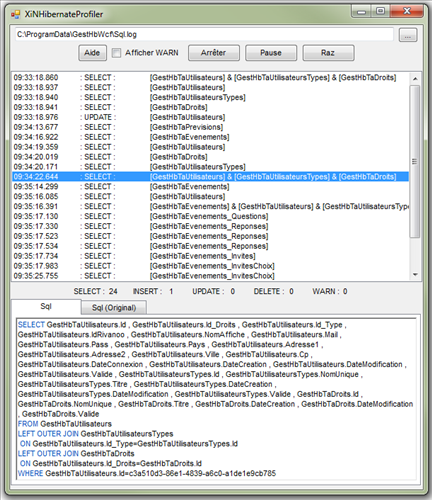Enable the Afficher WARN checkbox
The width and height of the screenshot is (432, 500).
coord(116,53)
